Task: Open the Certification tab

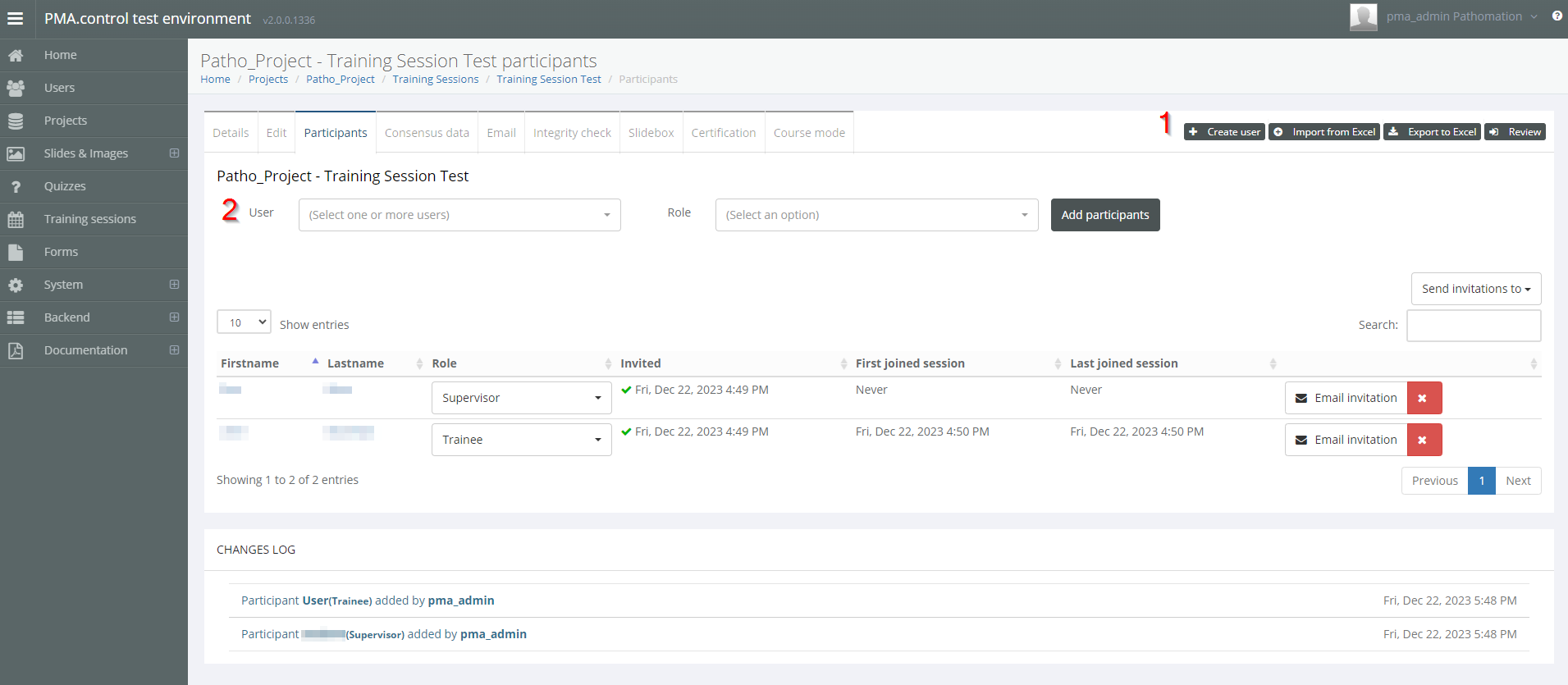Action: tap(723, 133)
